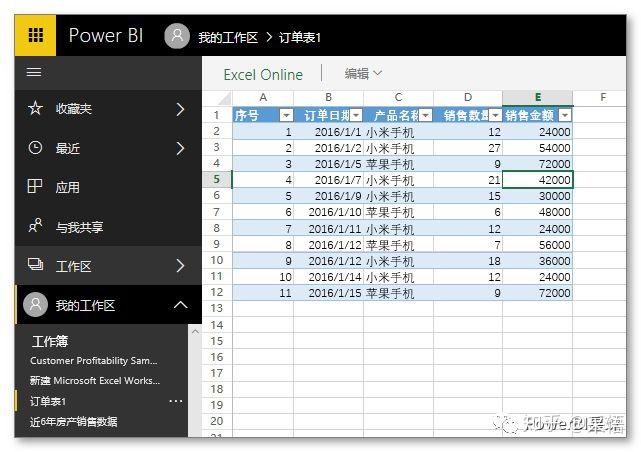Image resolution: width=641 pixels, height=452 pixels.
Task: Select row 1 header
Action: 217,115
